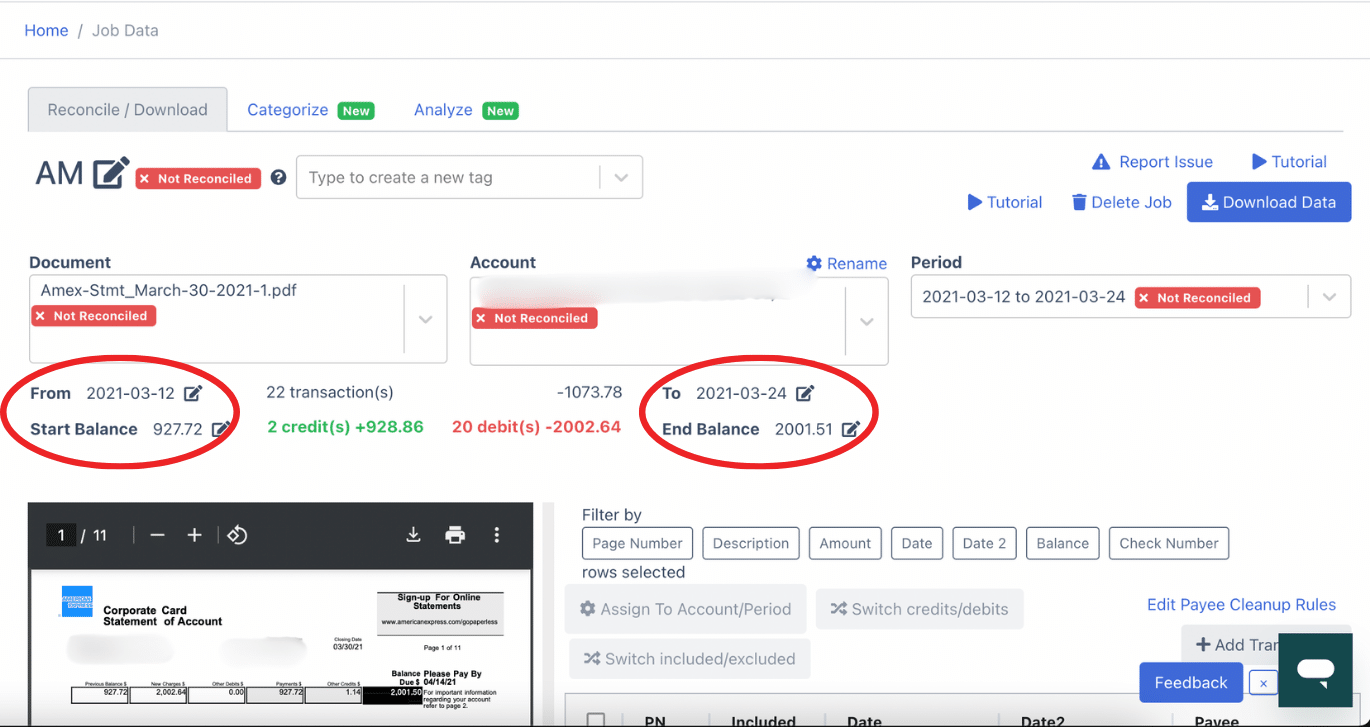Zoom out in PDF viewer
1370x728 pixels.
click(157, 535)
